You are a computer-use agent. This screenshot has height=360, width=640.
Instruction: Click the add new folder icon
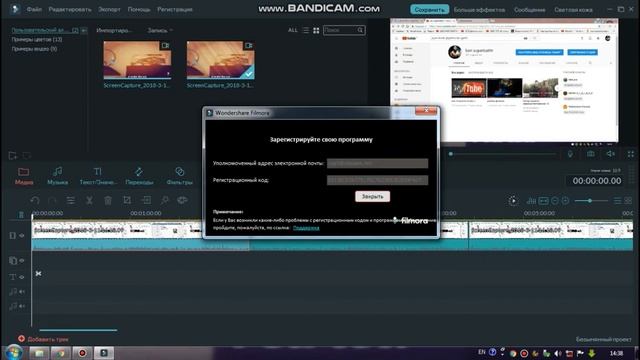click(x=13, y=156)
